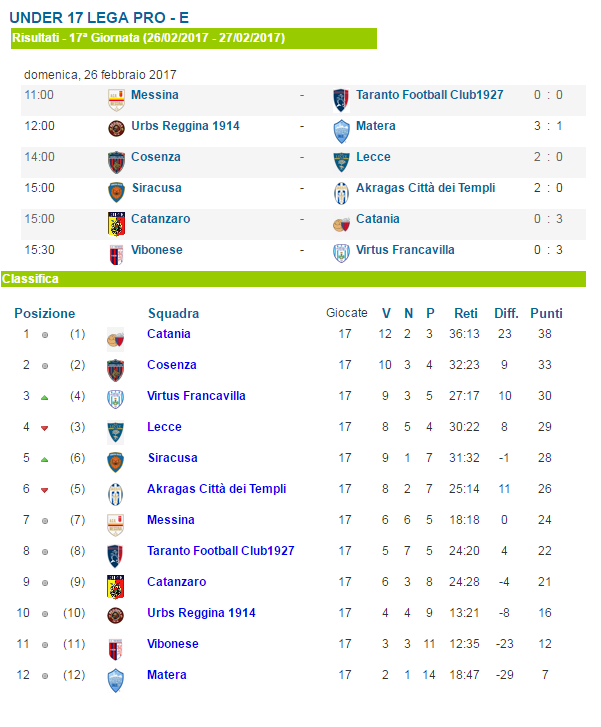The height and width of the screenshot is (727, 601).
Task: Click the Urbs Reggina 1914 crest in results
Action: point(116,128)
